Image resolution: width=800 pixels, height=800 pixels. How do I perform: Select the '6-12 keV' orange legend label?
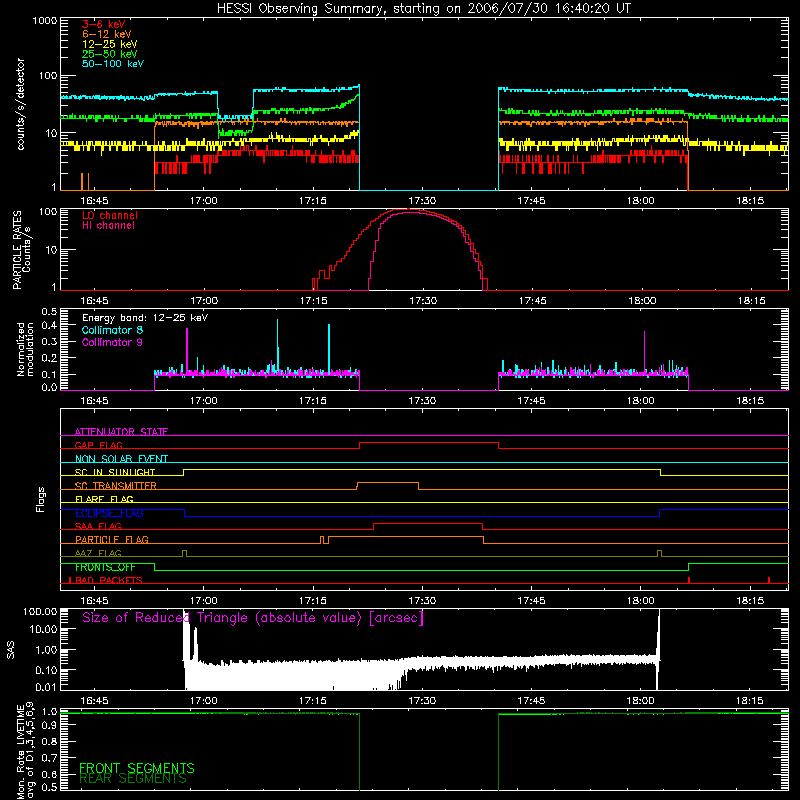click(107, 34)
